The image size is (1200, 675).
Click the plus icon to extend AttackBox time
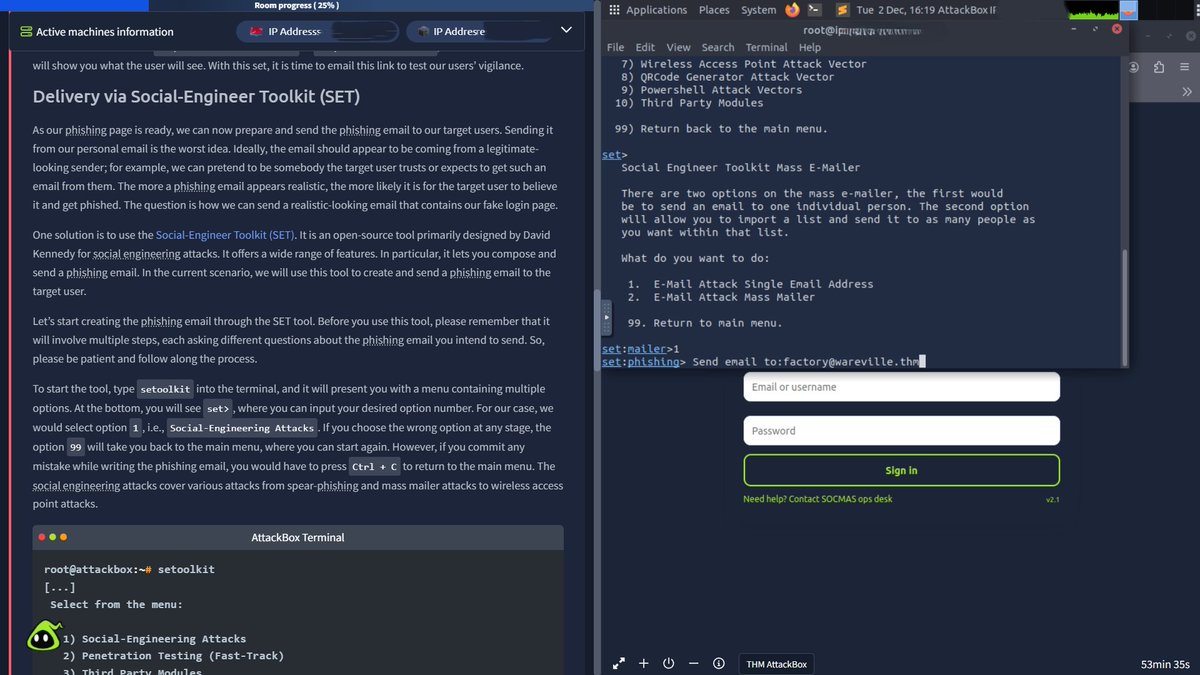[643, 663]
